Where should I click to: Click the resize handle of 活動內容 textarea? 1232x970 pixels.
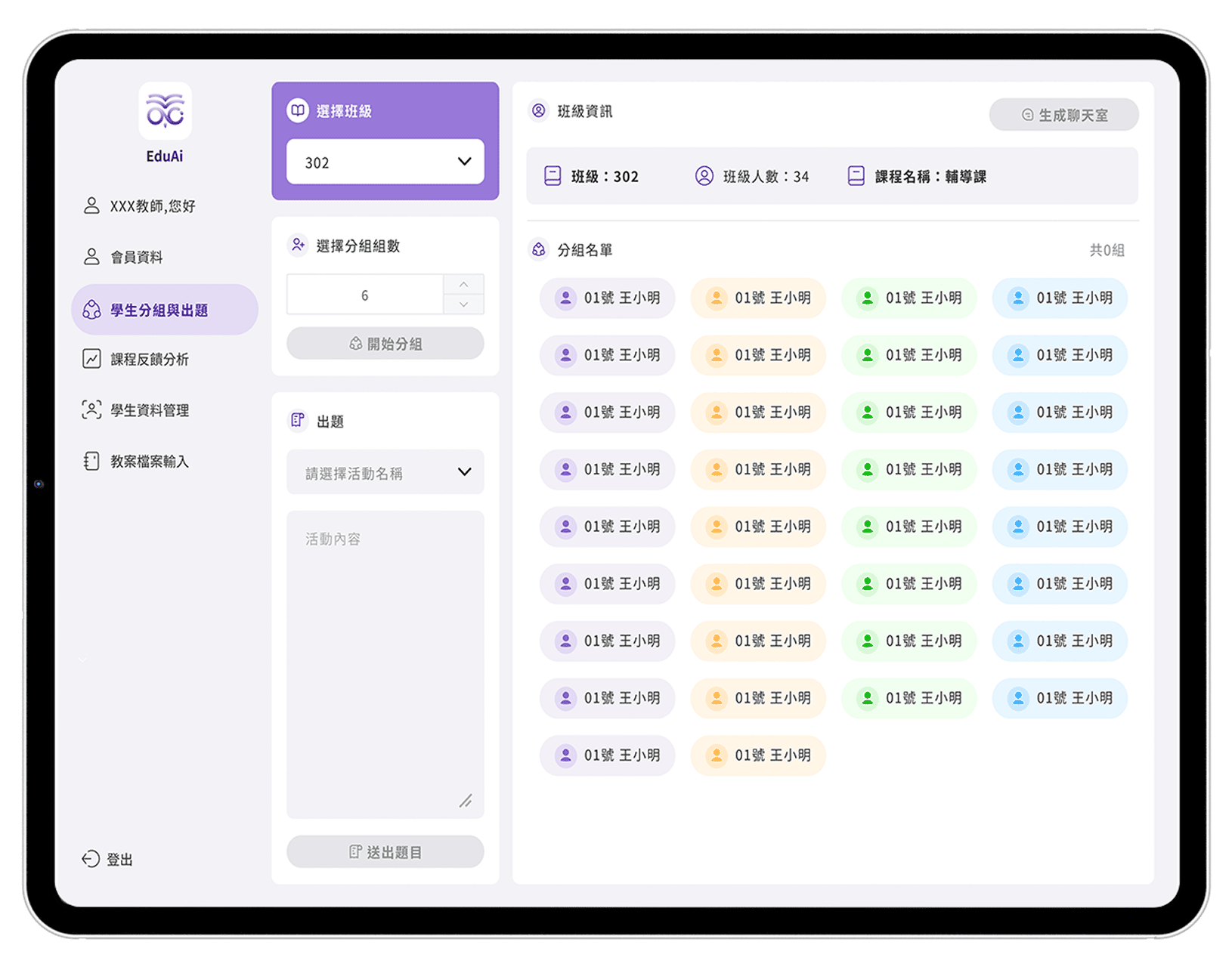click(x=466, y=801)
